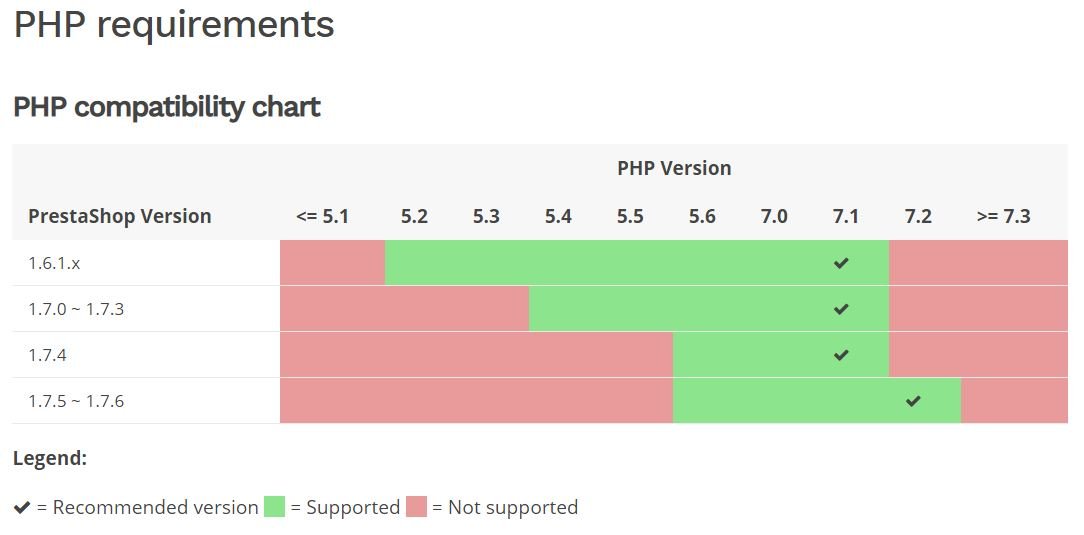Click the 1.7.4 row label

click(47, 355)
